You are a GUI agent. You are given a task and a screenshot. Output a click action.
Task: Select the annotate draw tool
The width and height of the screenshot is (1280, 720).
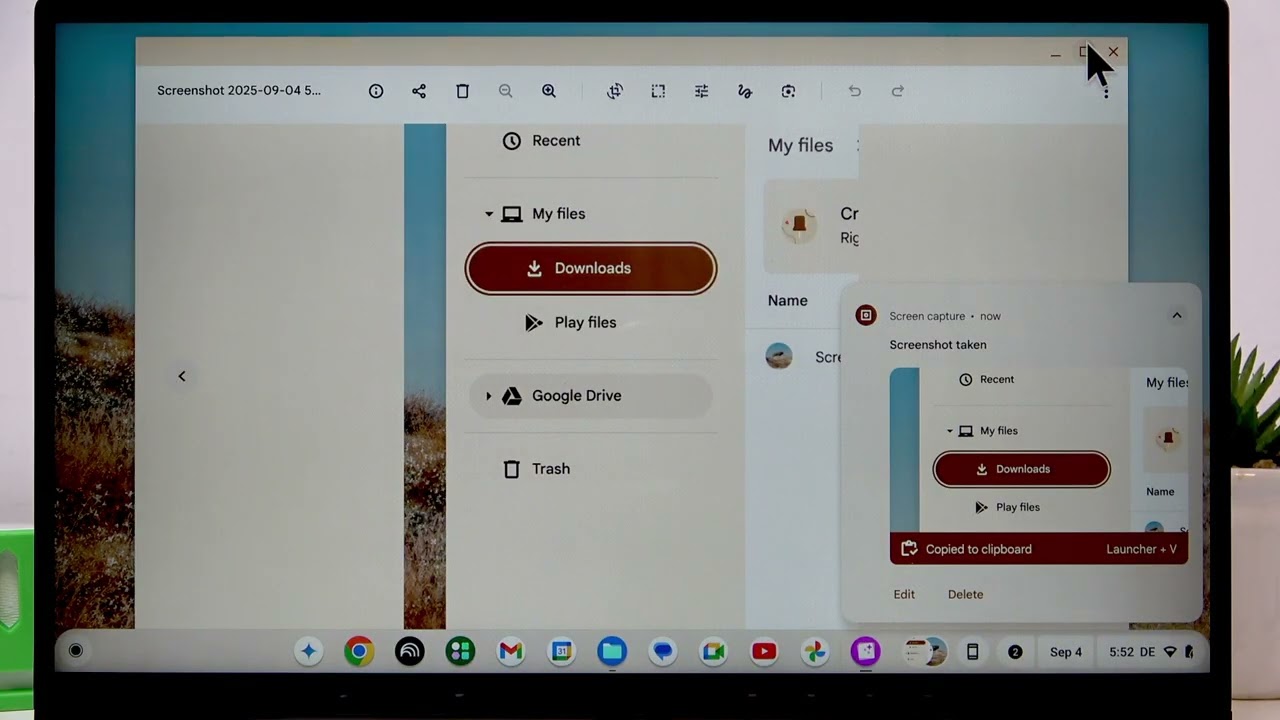(x=745, y=91)
